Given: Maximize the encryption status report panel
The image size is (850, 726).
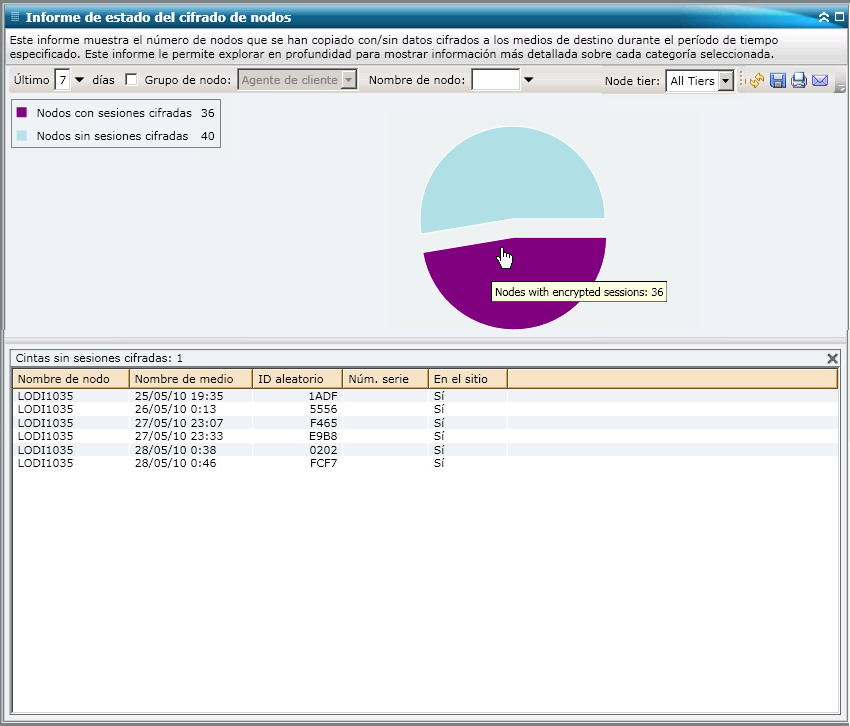Looking at the screenshot, I should 838,17.
